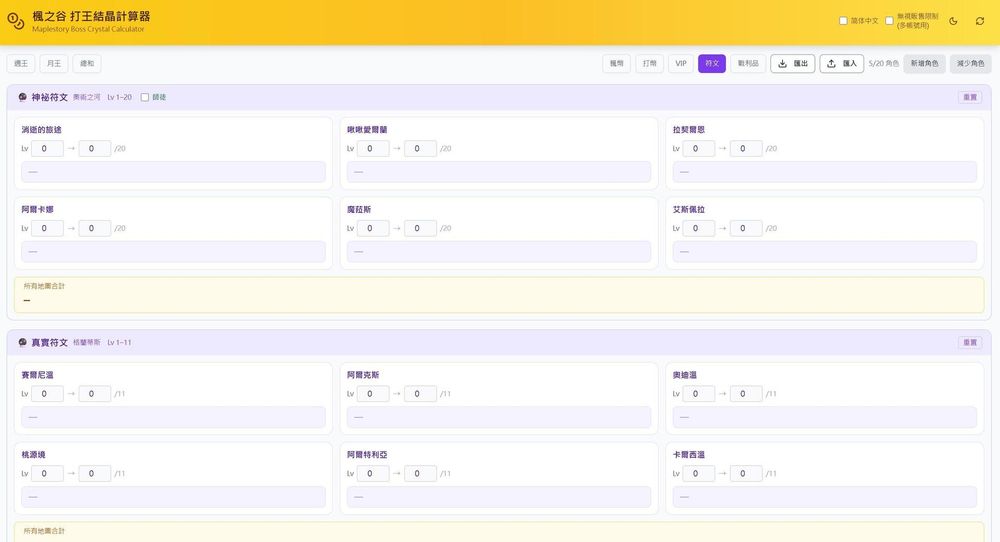
Task: Click the upload icon on the 匯入 button
Action: coord(832,64)
